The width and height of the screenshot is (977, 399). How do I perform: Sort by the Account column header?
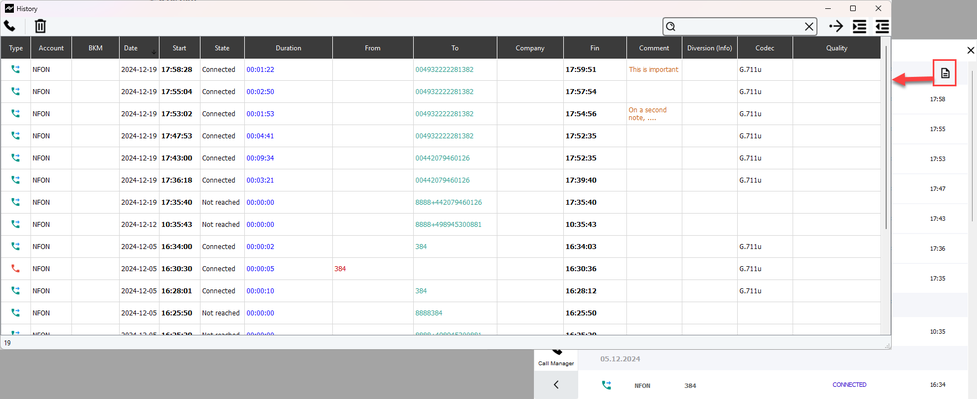[x=51, y=48]
